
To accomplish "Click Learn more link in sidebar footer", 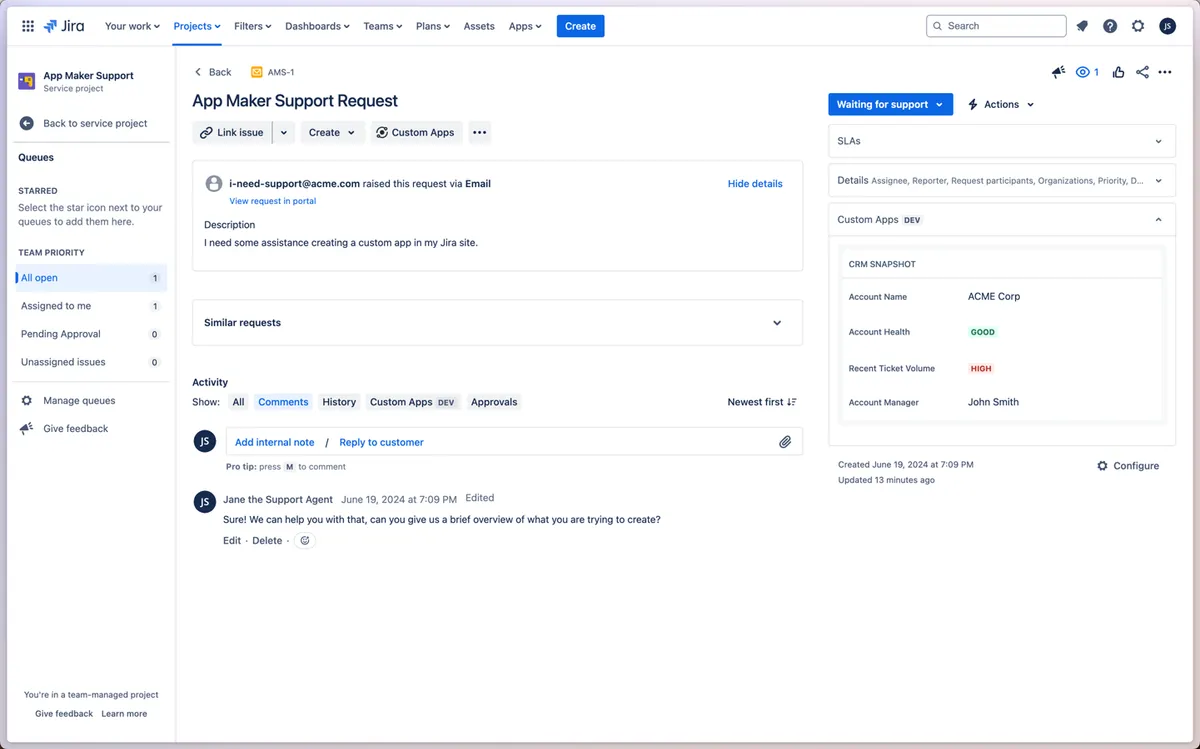I will 124,714.
